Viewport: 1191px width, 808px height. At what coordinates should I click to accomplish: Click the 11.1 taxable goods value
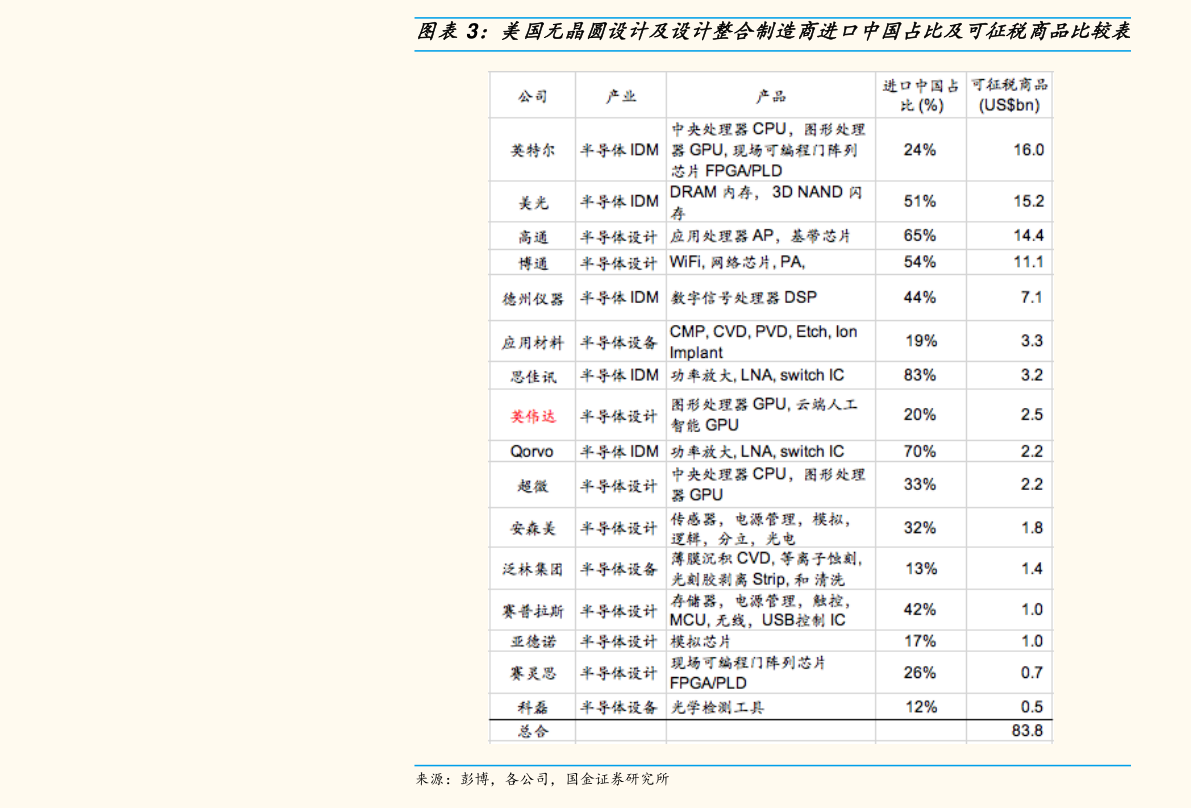point(1028,262)
